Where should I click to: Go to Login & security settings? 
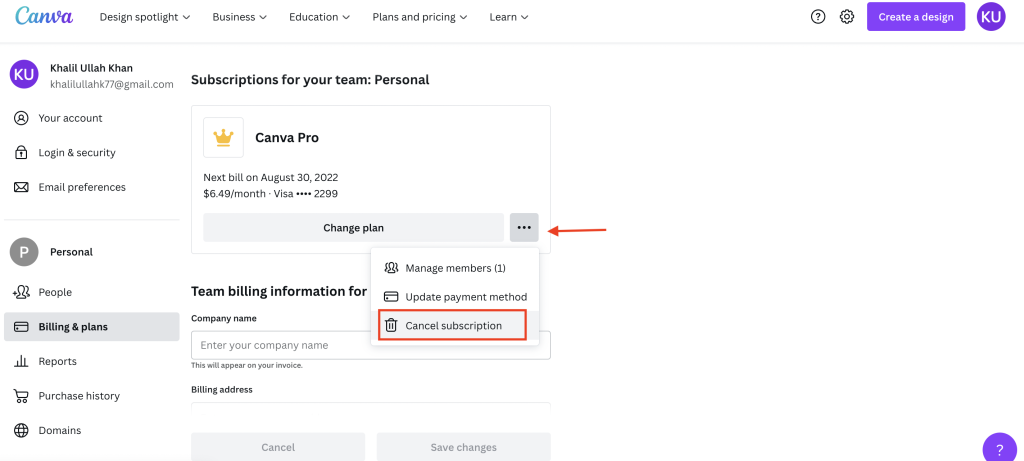pos(76,153)
